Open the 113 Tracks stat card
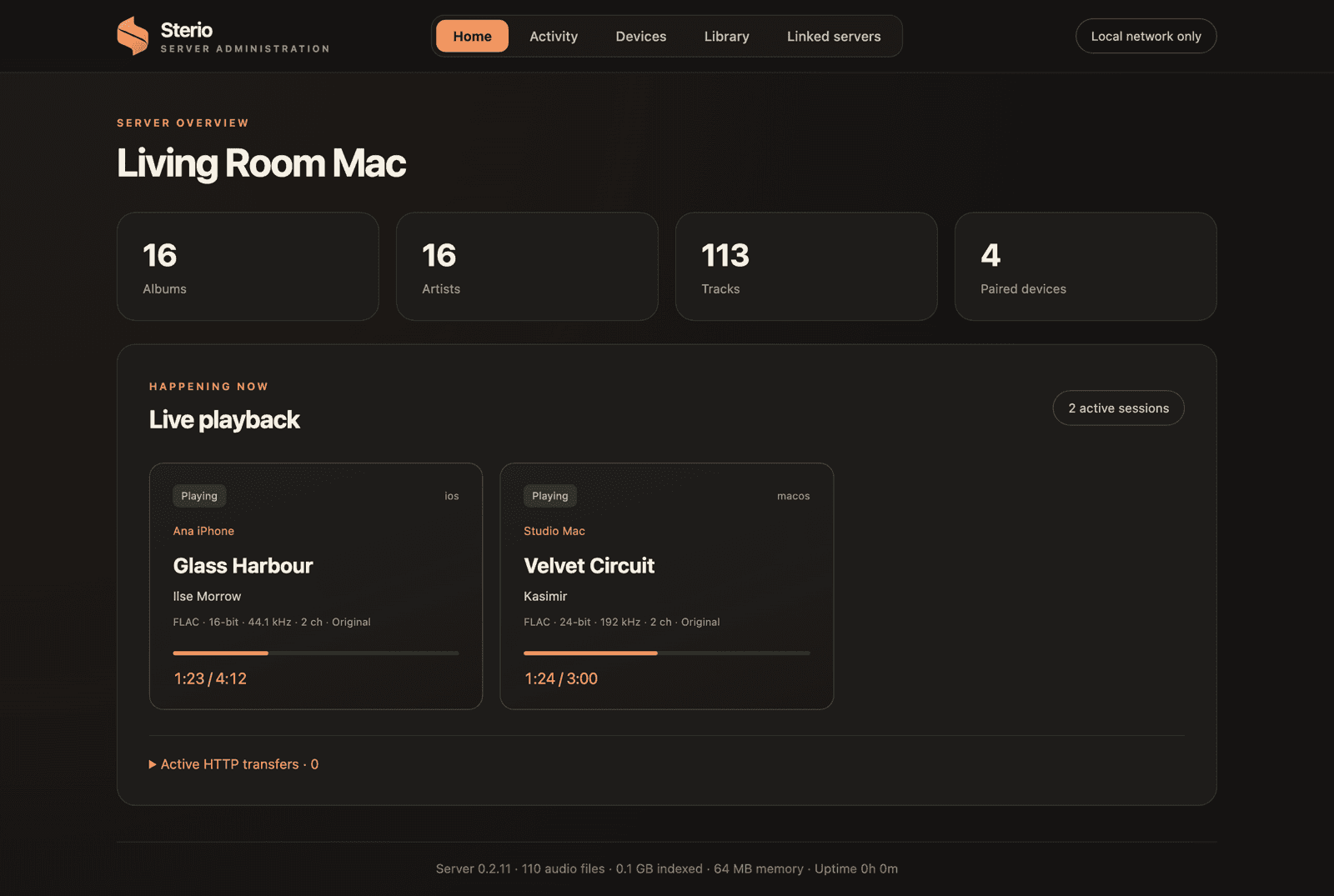Viewport: 1334px width, 896px height. click(x=806, y=266)
